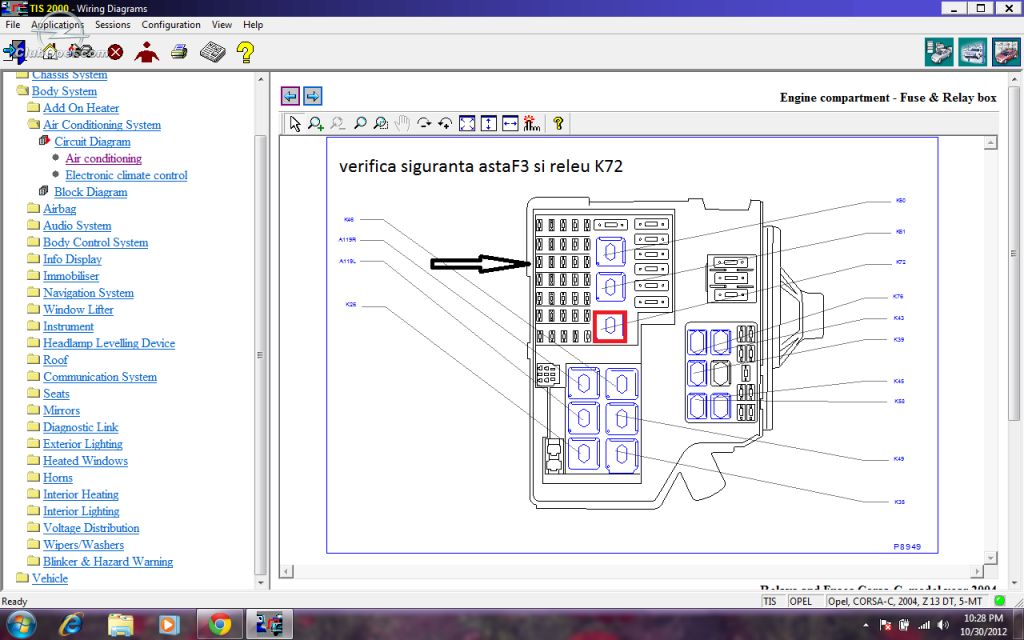The width and height of the screenshot is (1024, 640).
Task: Click the large yellow question mark help
Action: pos(246,52)
